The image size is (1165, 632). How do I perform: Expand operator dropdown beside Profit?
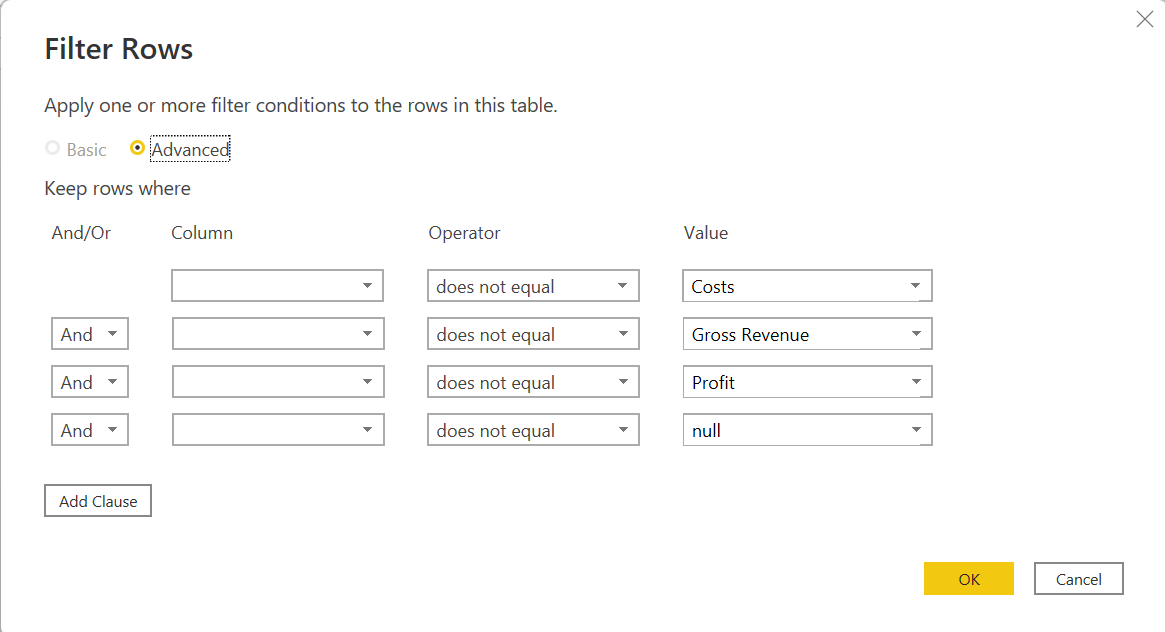533,382
